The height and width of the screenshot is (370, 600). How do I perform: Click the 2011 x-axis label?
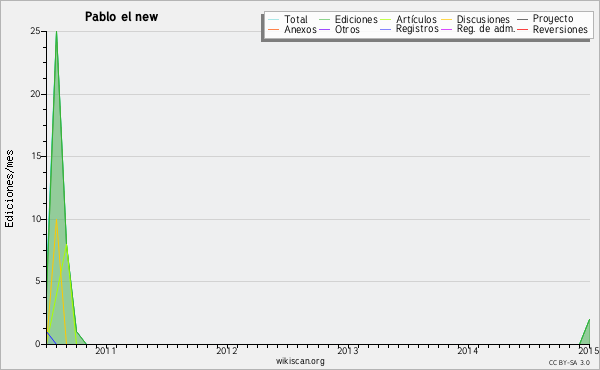pyautogui.click(x=106, y=350)
